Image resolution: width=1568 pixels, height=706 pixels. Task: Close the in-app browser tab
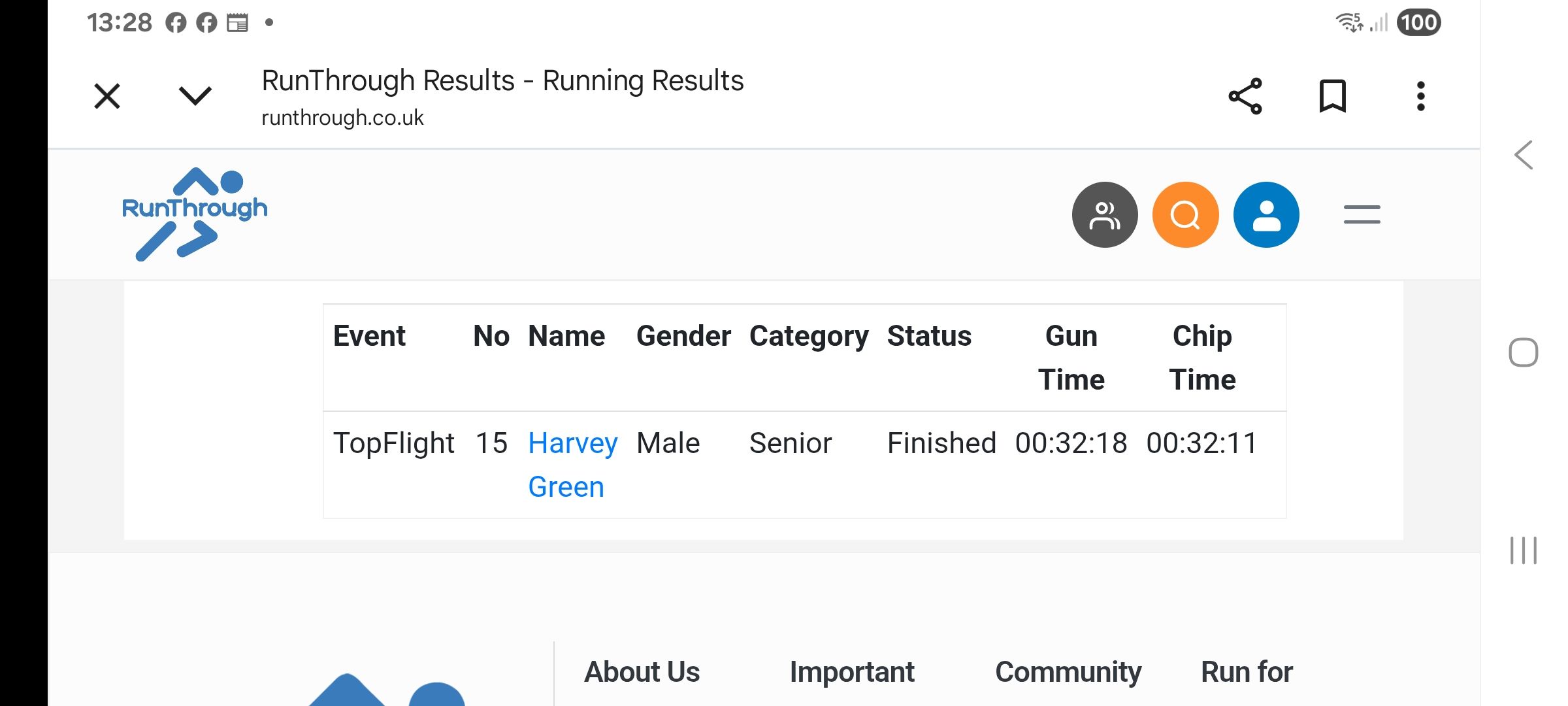(107, 96)
